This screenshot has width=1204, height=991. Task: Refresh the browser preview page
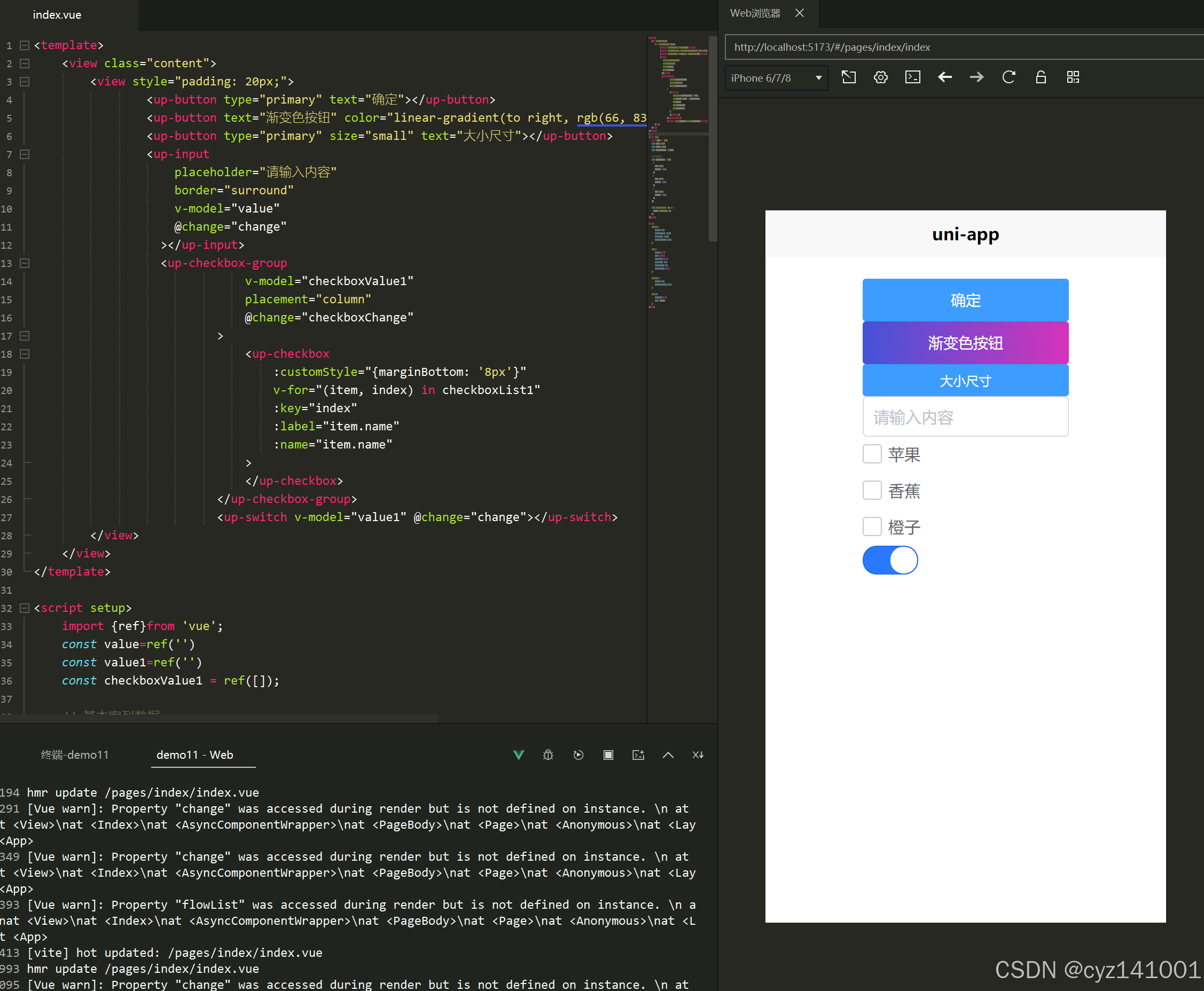click(x=1008, y=77)
